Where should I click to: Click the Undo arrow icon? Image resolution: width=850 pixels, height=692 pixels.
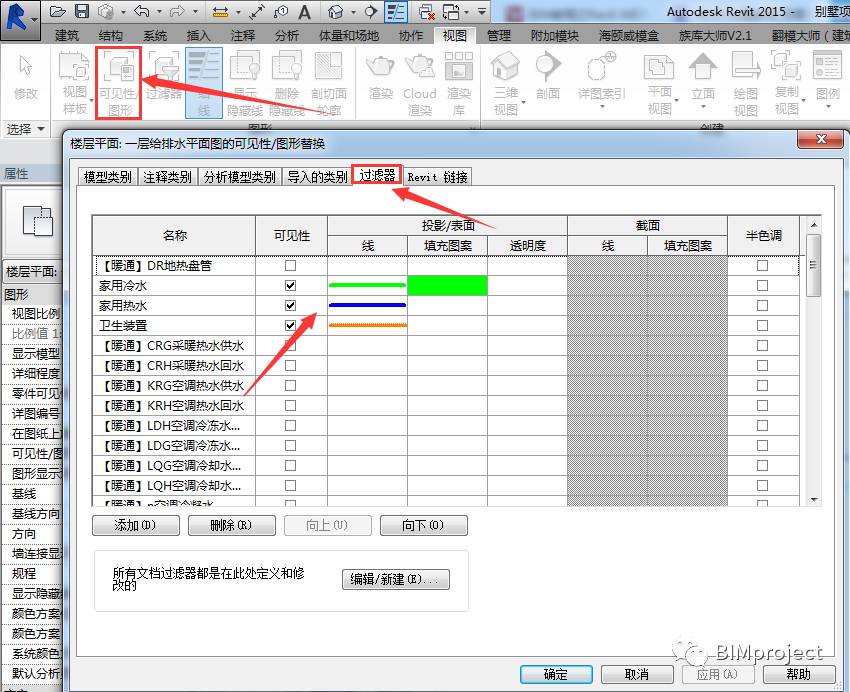(141, 11)
